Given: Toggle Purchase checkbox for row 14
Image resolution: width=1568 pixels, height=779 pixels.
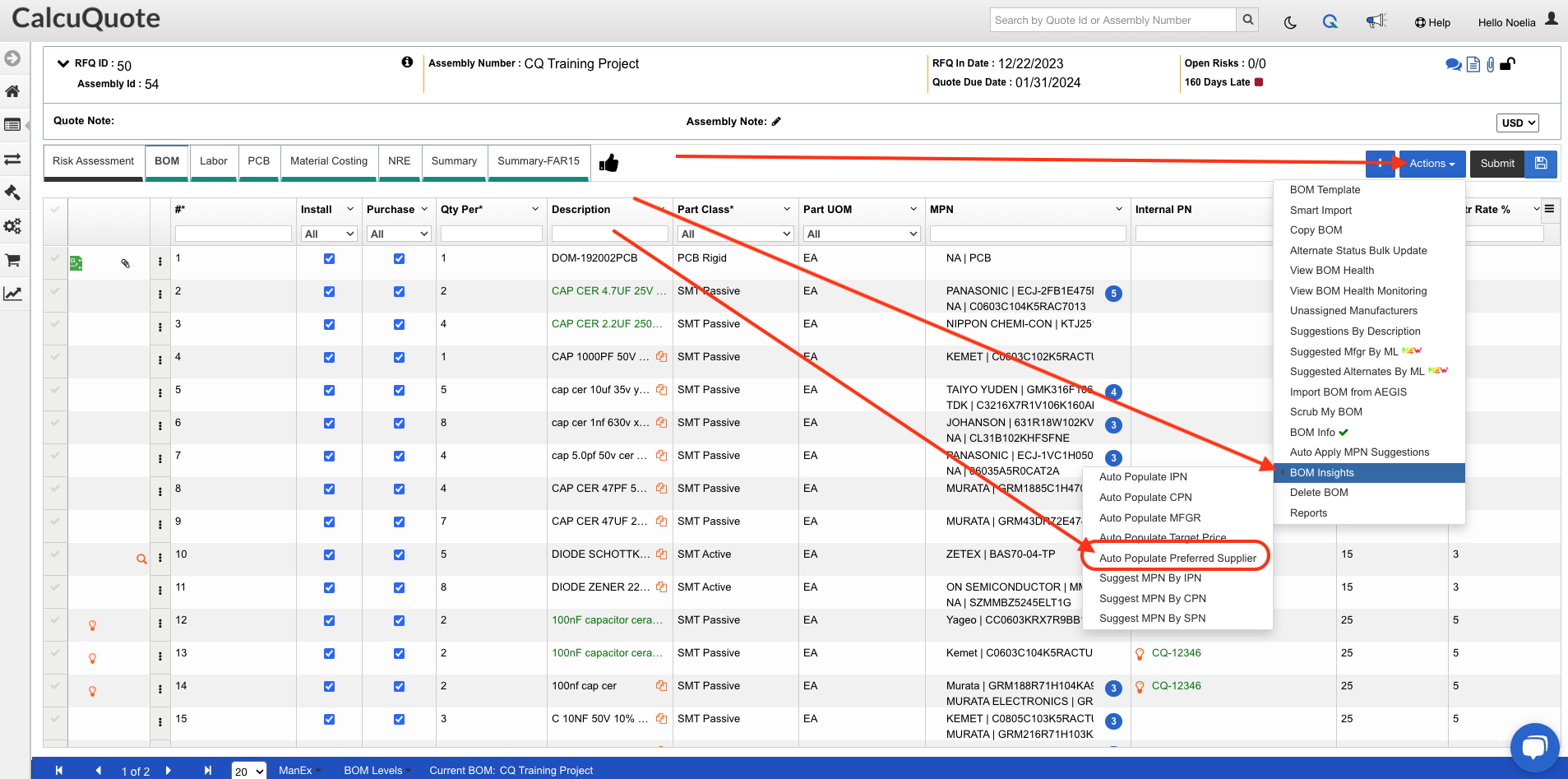Looking at the screenshot, I should pyautogui.click(x=399, y=686).
